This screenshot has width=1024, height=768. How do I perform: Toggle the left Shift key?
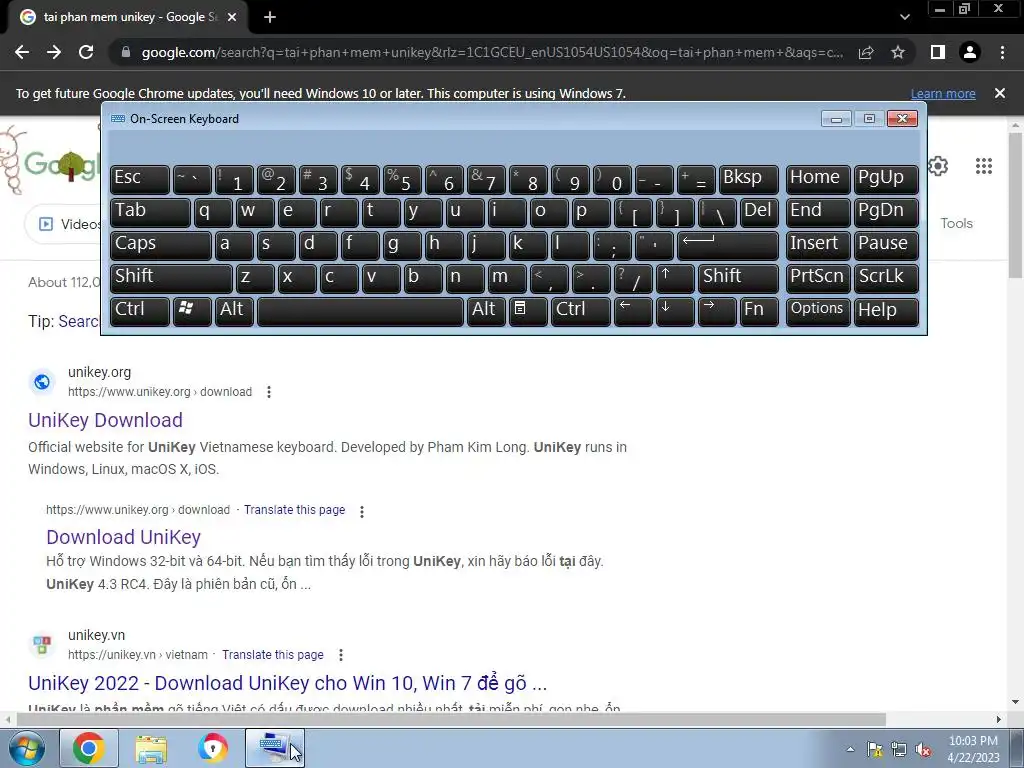pyautogui.click(x=171, y=278)
